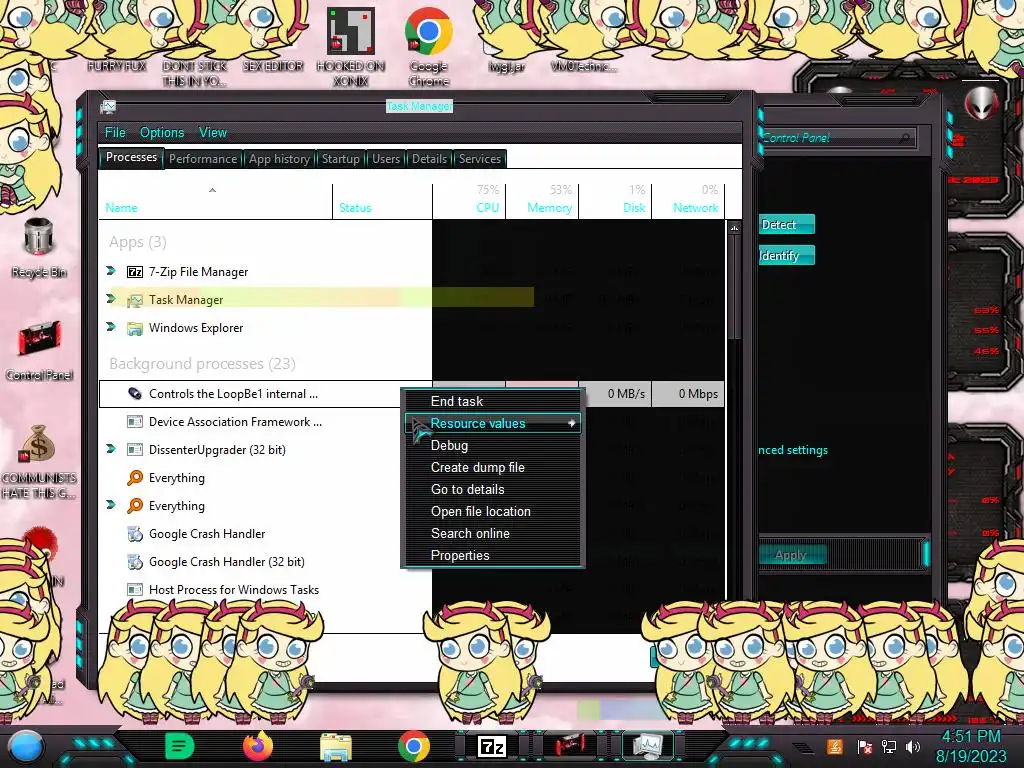This screenshot has height=768, width=1024.
Task: Click the Start orb on taskbar
Action: pyautogui.click(x=26, y=747)
